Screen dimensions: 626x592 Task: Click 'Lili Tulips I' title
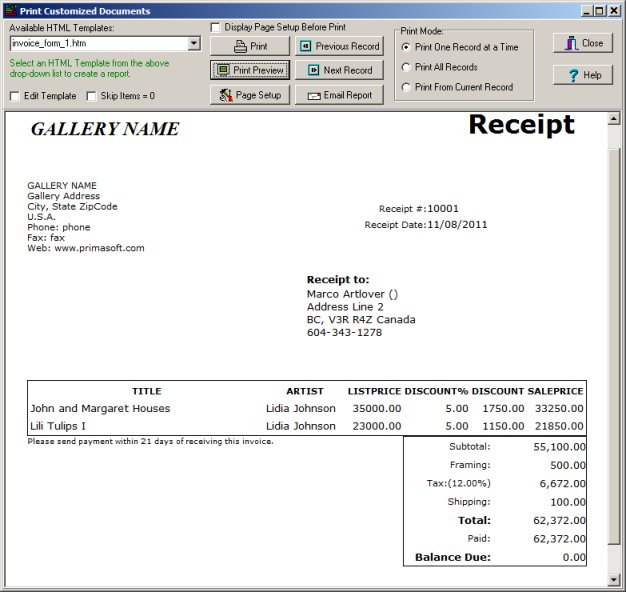click(x=58, y=426)
